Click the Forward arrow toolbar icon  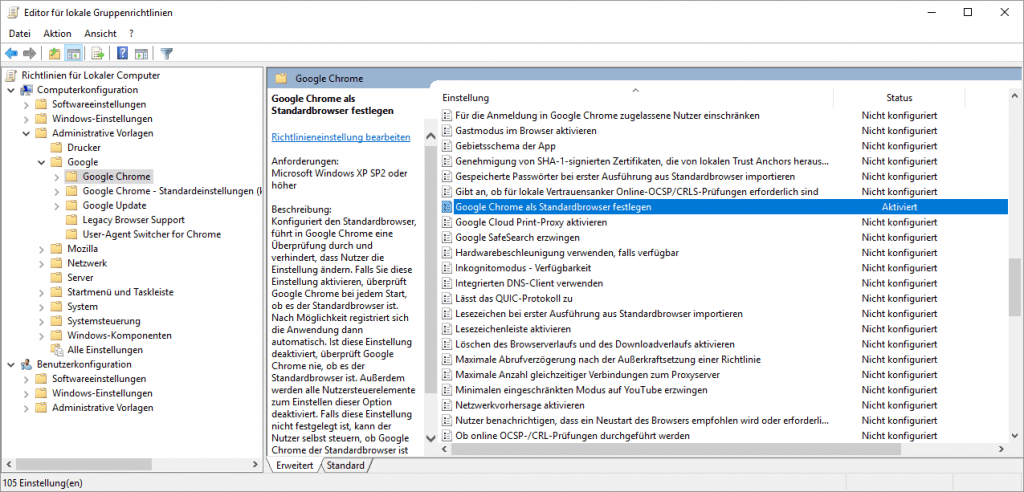coord(31,53)
